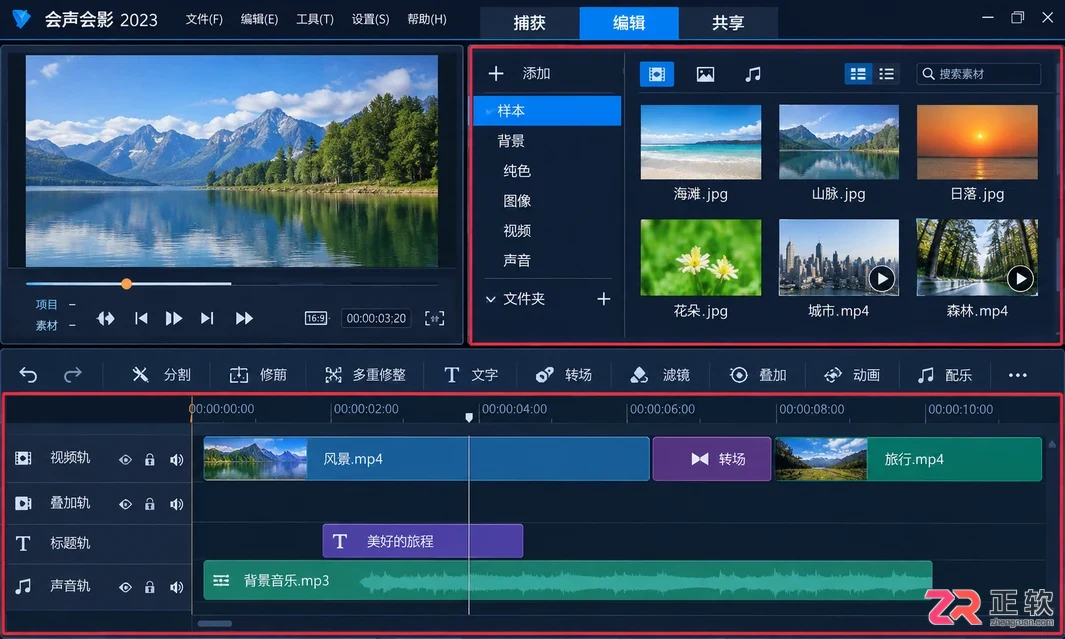Viewport: 1065px width, 639px height.
Task: Select the 修剪 trim tool
Action: click(x=258, y=375)
